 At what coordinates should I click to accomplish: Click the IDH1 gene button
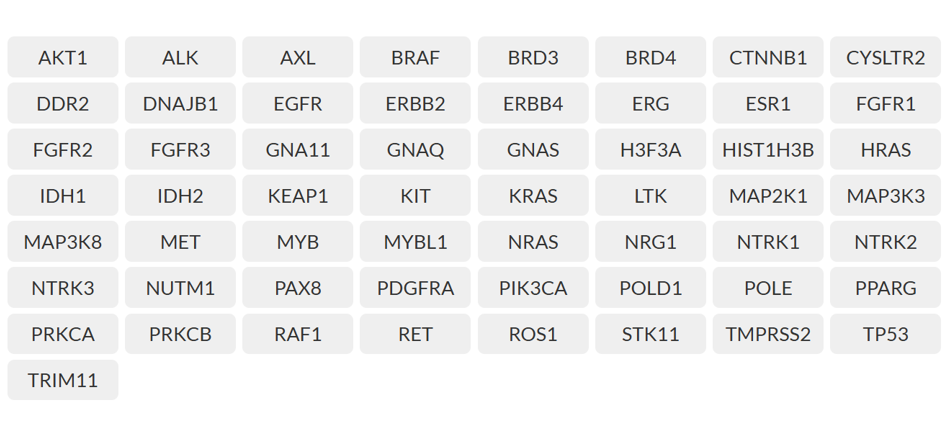[x=63, y=196]
